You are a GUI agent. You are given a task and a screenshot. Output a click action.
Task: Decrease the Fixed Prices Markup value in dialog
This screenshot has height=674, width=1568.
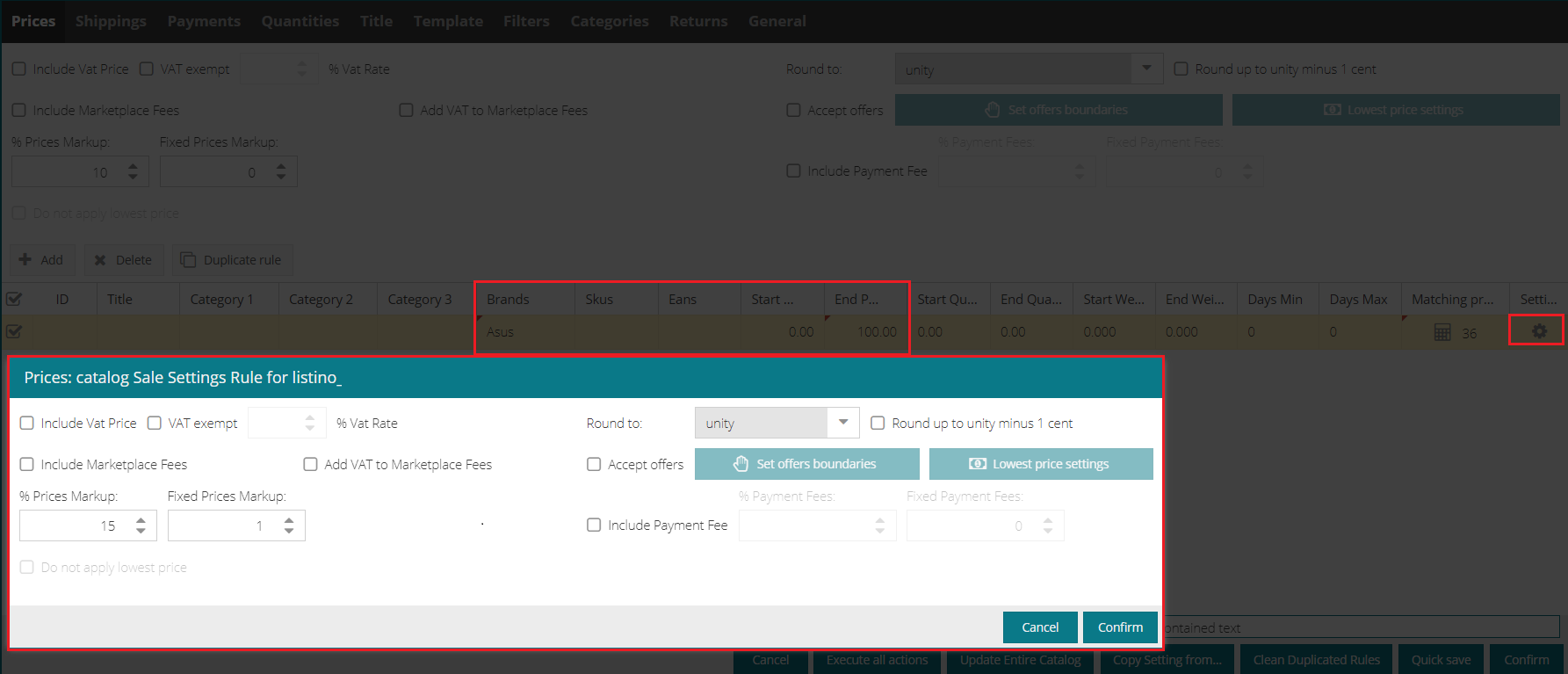tap(289, 531)
